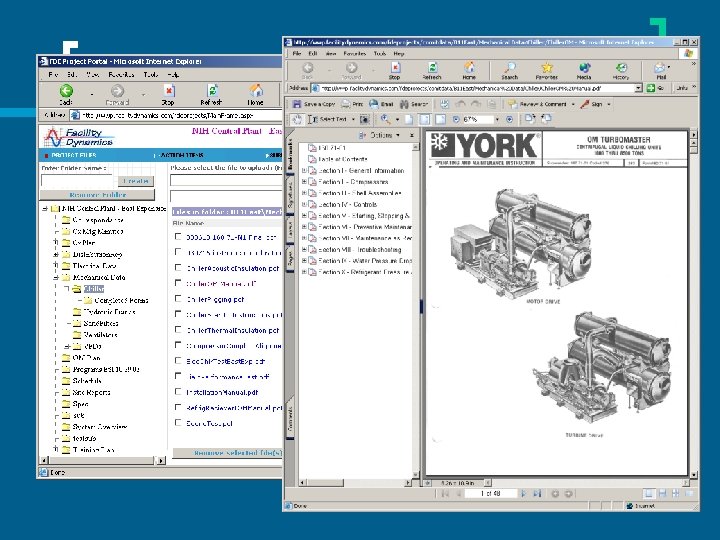Click Home in FDE Project Portal window
The image size is (720, 540).
pos(256,95)
